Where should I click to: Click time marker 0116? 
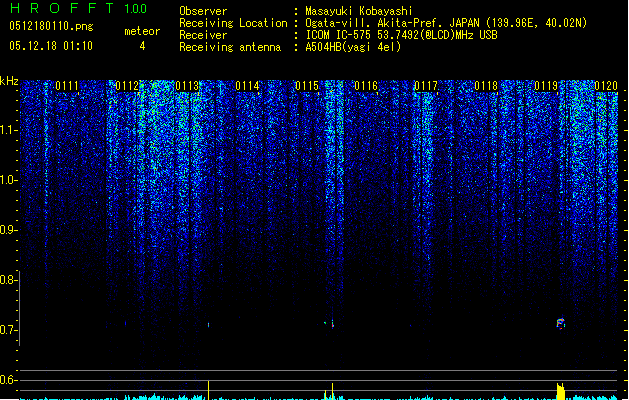coord(366,86)
